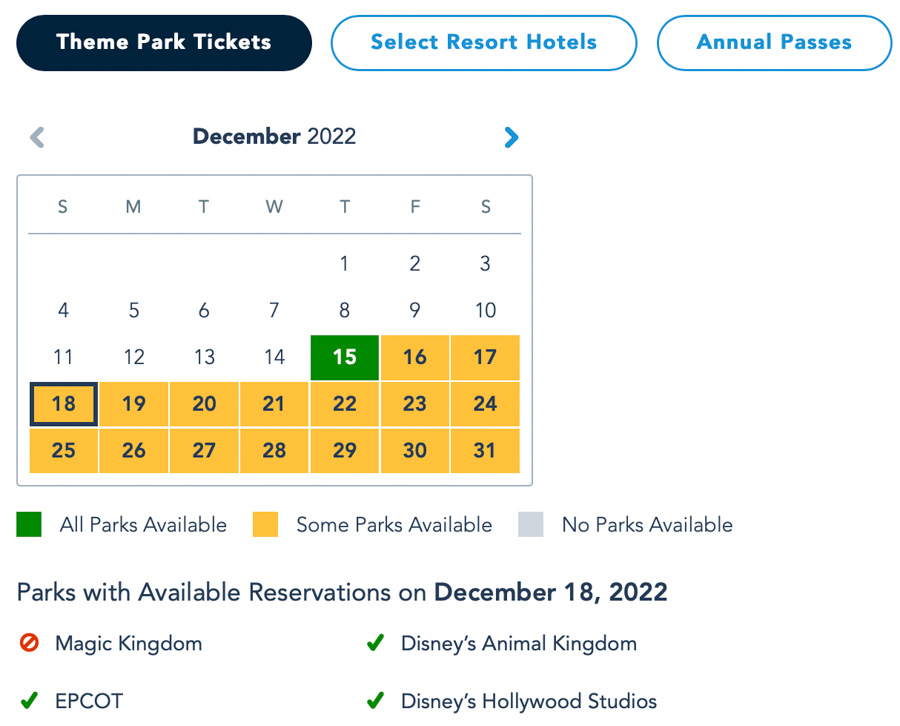Image resolution: width=900 pixels, height=726 pixels.
Task: Go to the previous month arrow
Action: [37, 137]
